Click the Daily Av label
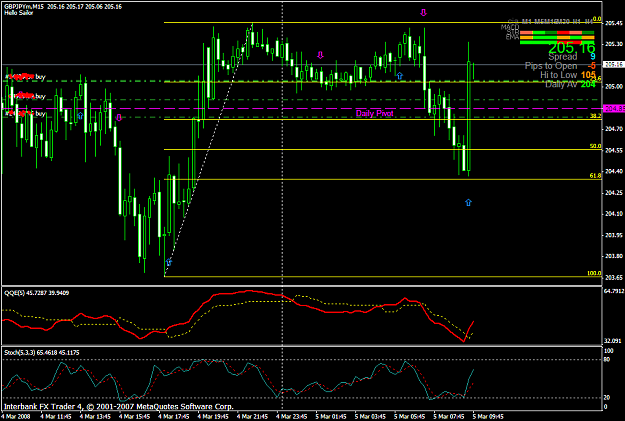This screenshot has width=625, height=421. click(x=561, y=84)
